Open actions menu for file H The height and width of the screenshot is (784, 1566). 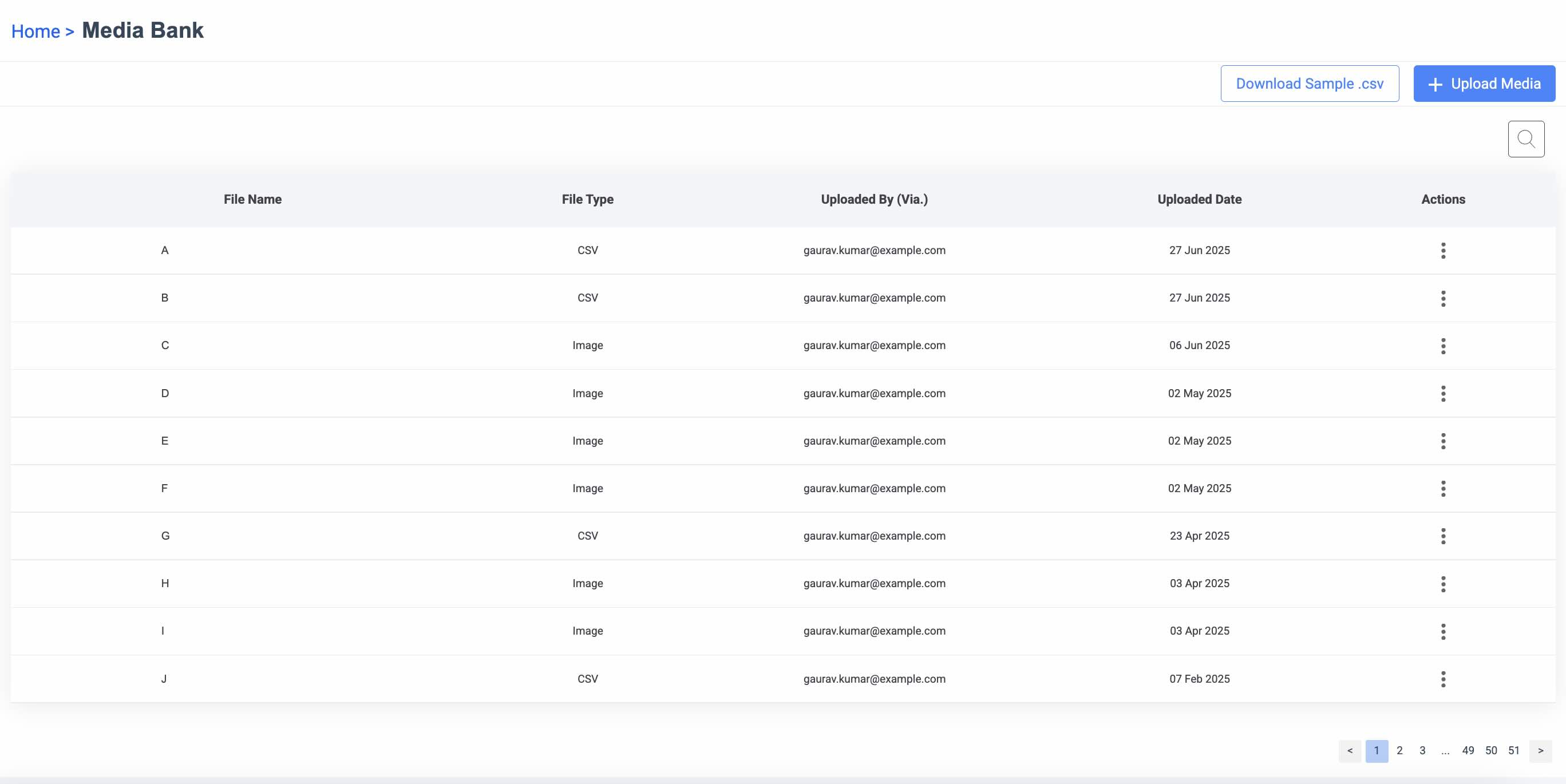click(1442, 584)
